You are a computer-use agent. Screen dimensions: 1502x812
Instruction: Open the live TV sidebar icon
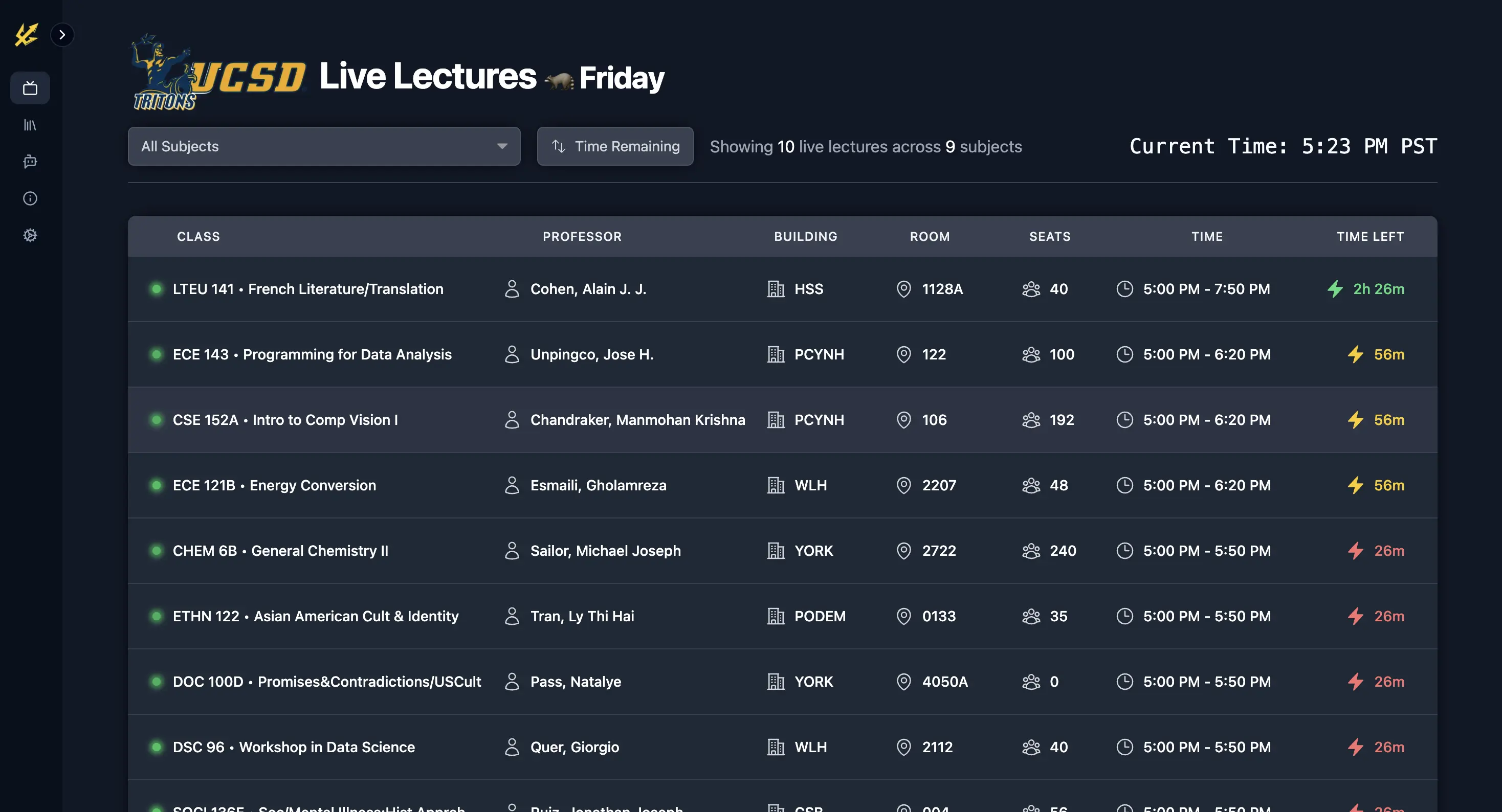[30, 88]
